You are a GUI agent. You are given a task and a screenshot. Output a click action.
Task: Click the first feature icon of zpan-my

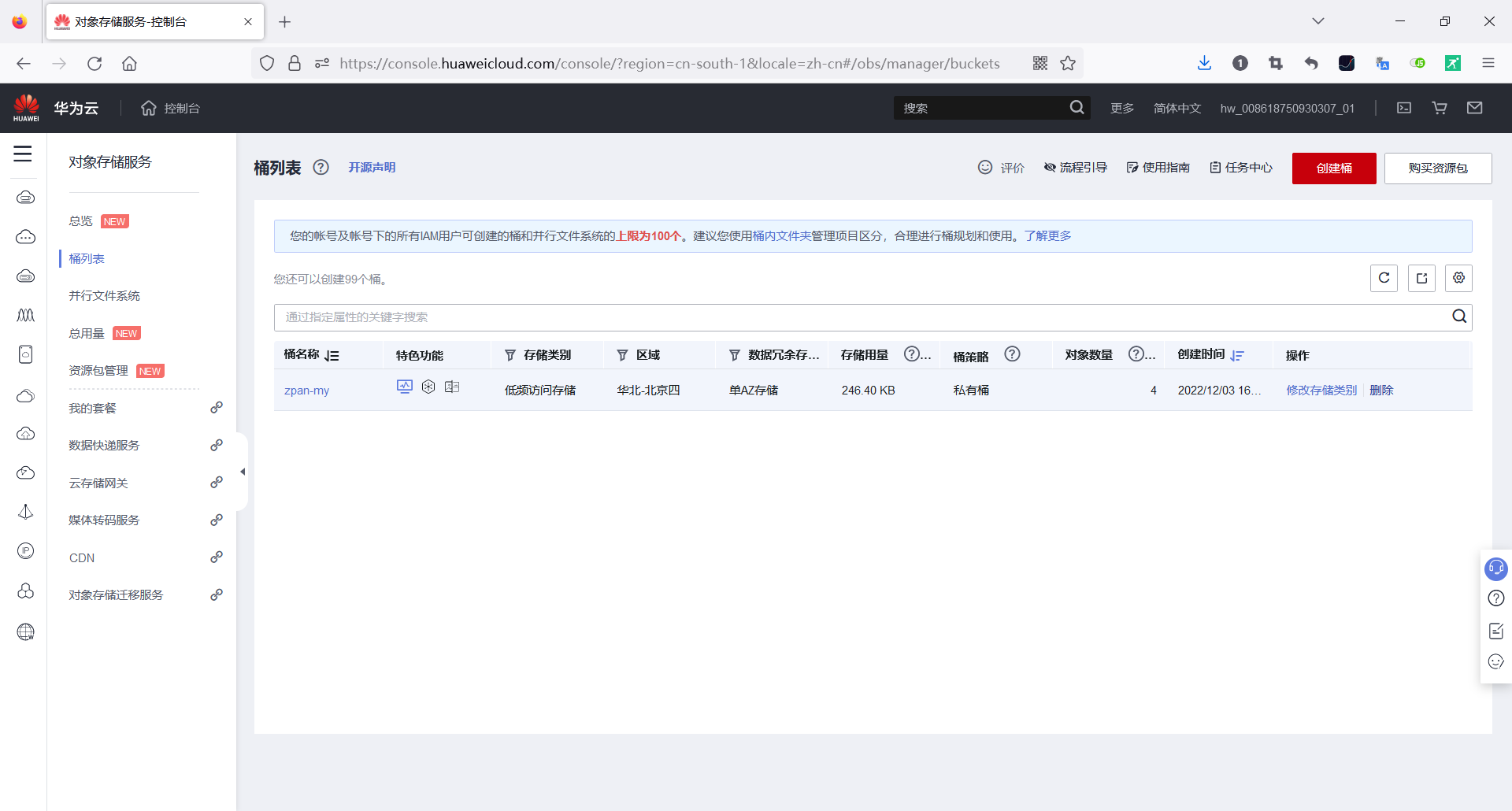tap(405, 387)
